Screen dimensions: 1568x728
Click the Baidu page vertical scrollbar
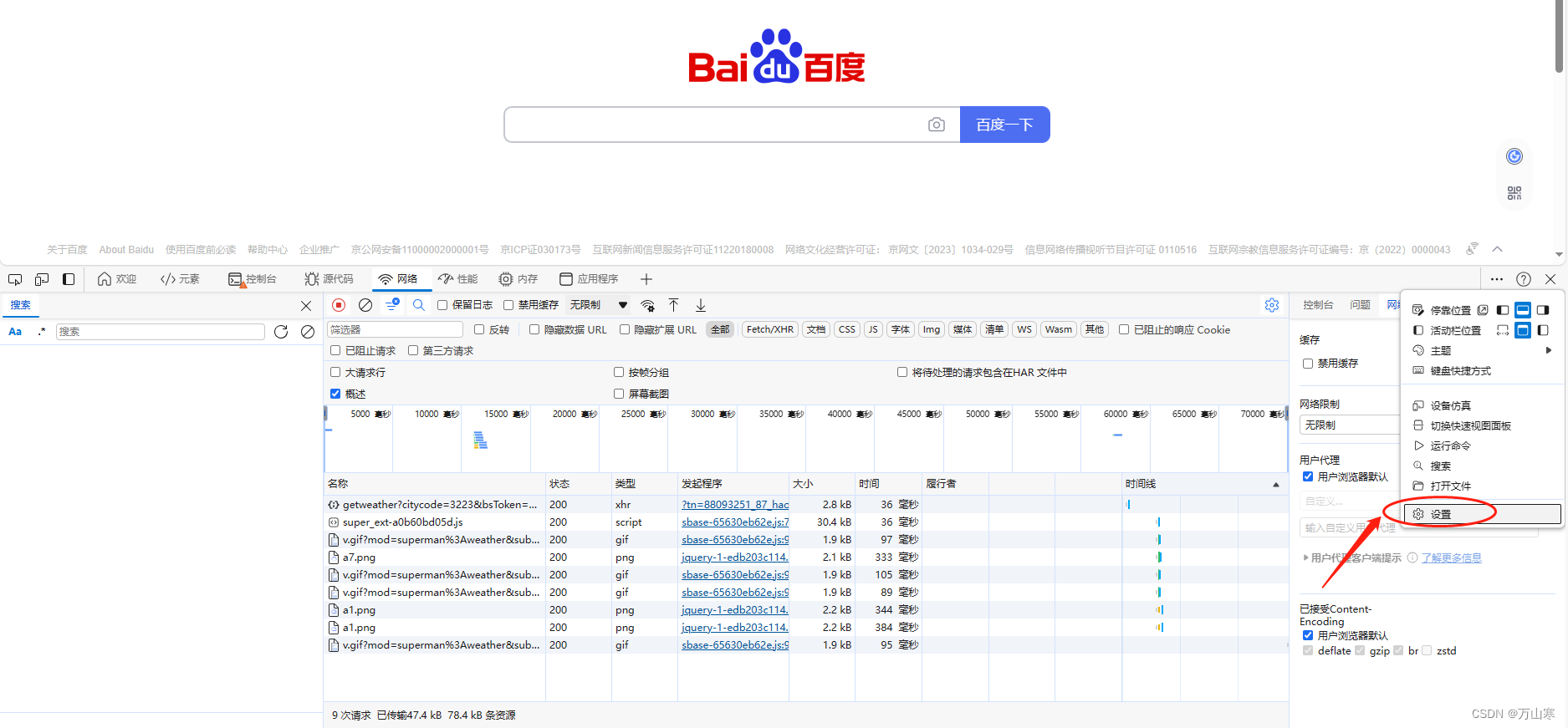click(x=1559, y=38)
